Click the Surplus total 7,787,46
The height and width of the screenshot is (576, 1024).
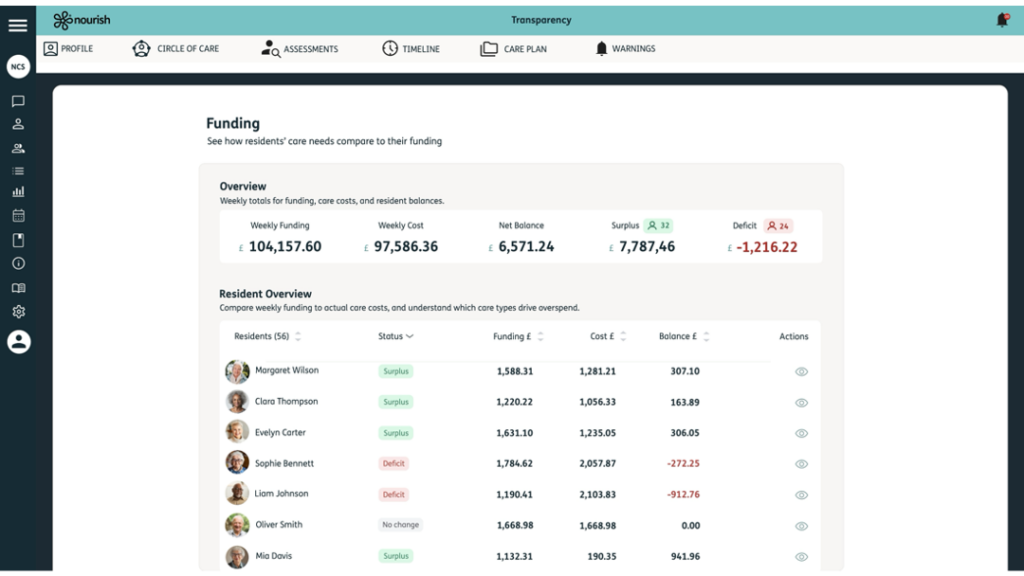point(647,246)
